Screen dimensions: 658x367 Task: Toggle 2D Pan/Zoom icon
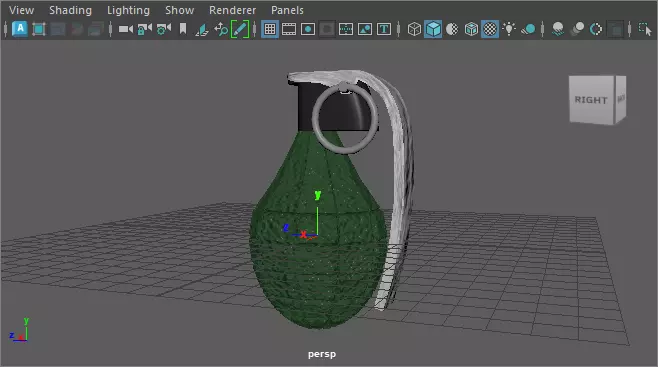(221, 29)
